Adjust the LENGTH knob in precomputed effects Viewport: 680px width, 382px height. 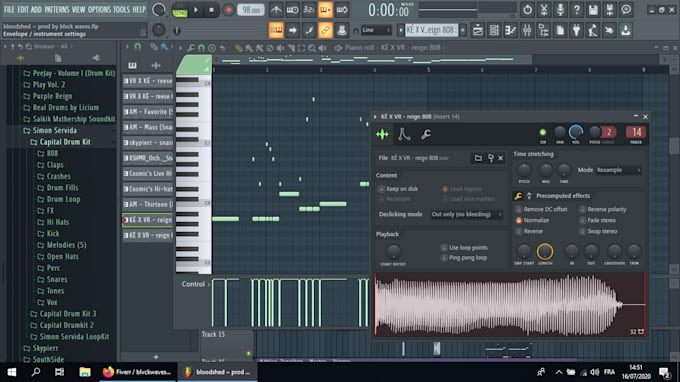tap(545, 251)
